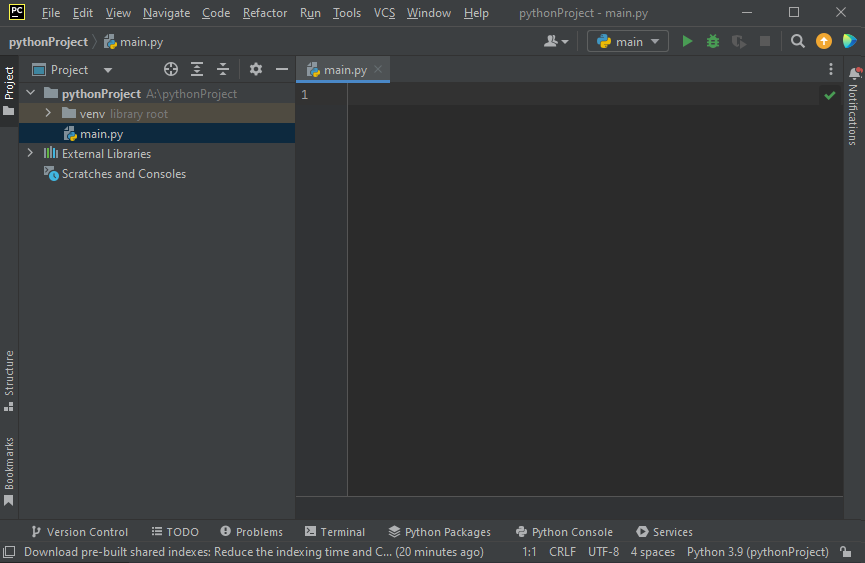Screen dimensions: 865x563
Task: Click Select Opened File target icon
Action: pyautogui.click(x=171, y=70)
